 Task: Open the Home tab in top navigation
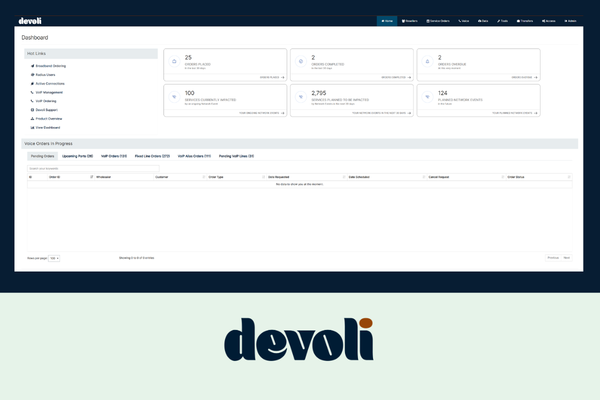pyautogui.click(x=387, y=21)
